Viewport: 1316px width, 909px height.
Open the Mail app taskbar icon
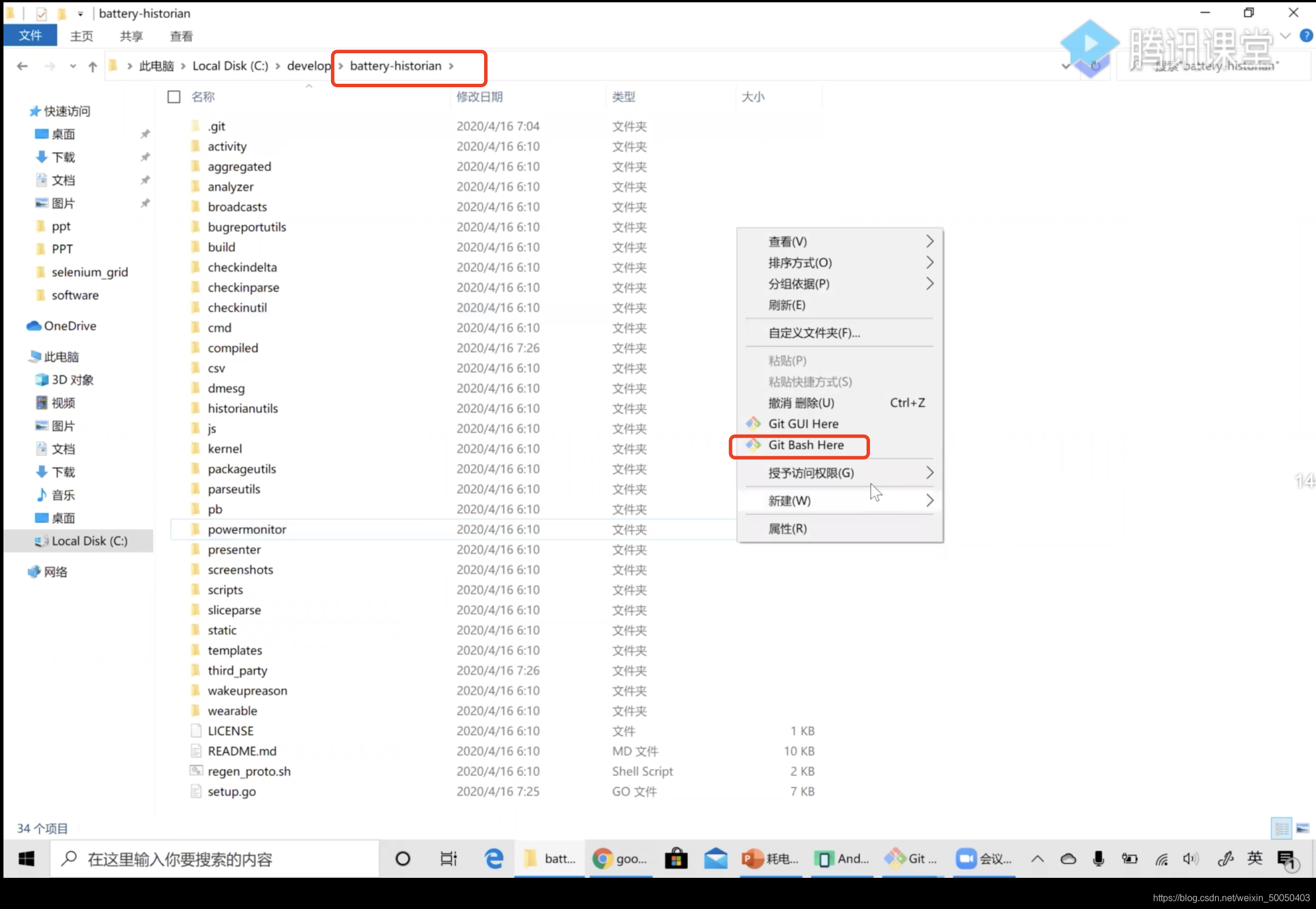tap(715, 859)
